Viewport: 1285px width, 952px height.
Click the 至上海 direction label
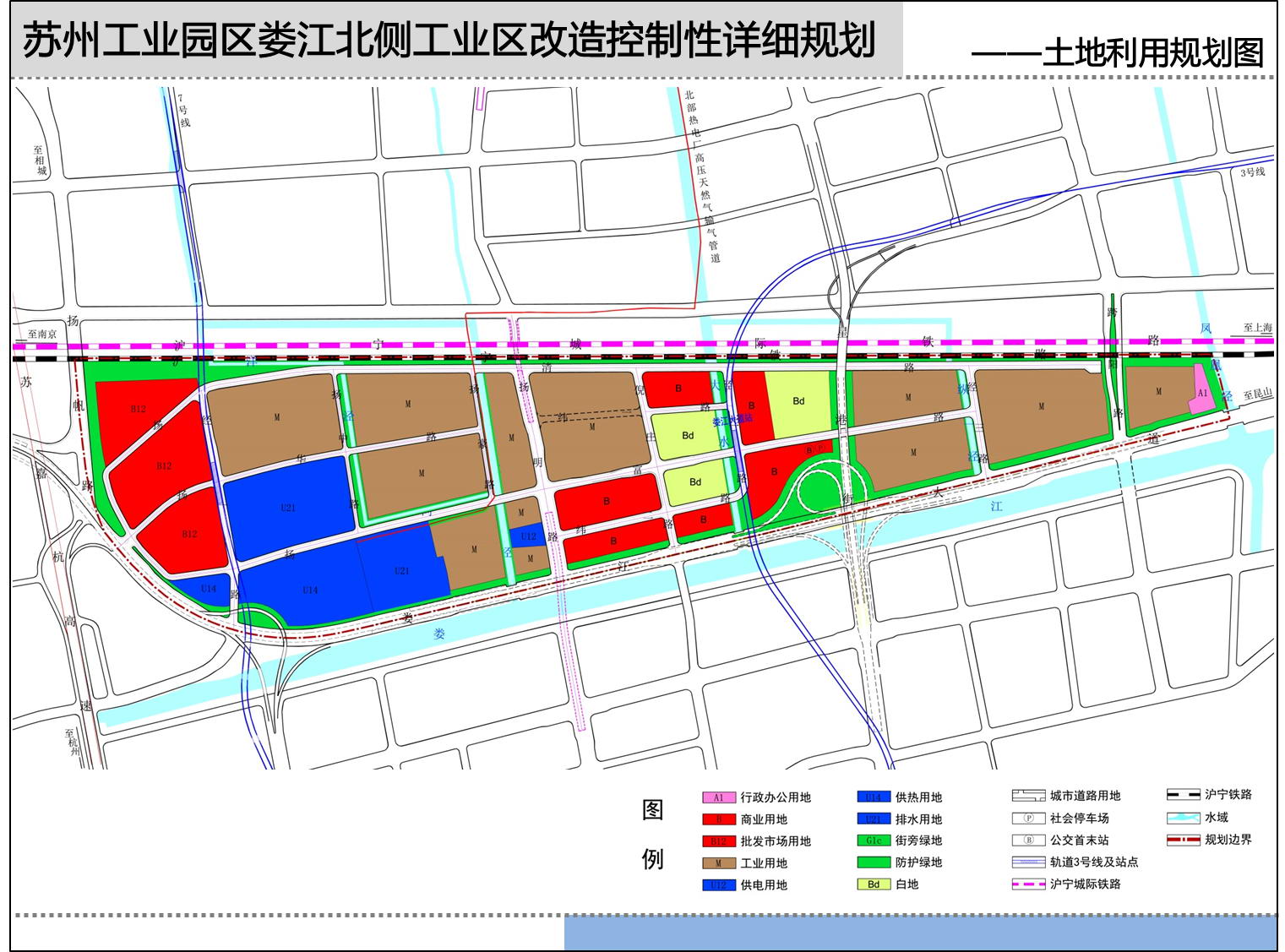tap(1256, 328)
